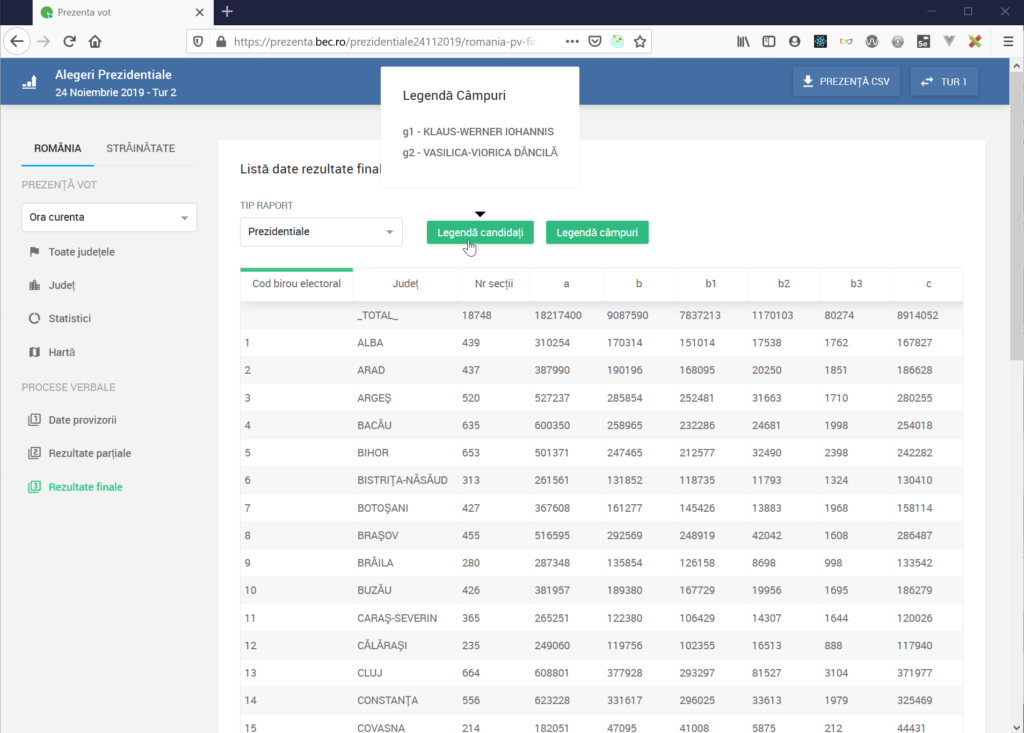Switch to the STRĂINĂTATE tab

pyautogui.click(x=140, y=148)
